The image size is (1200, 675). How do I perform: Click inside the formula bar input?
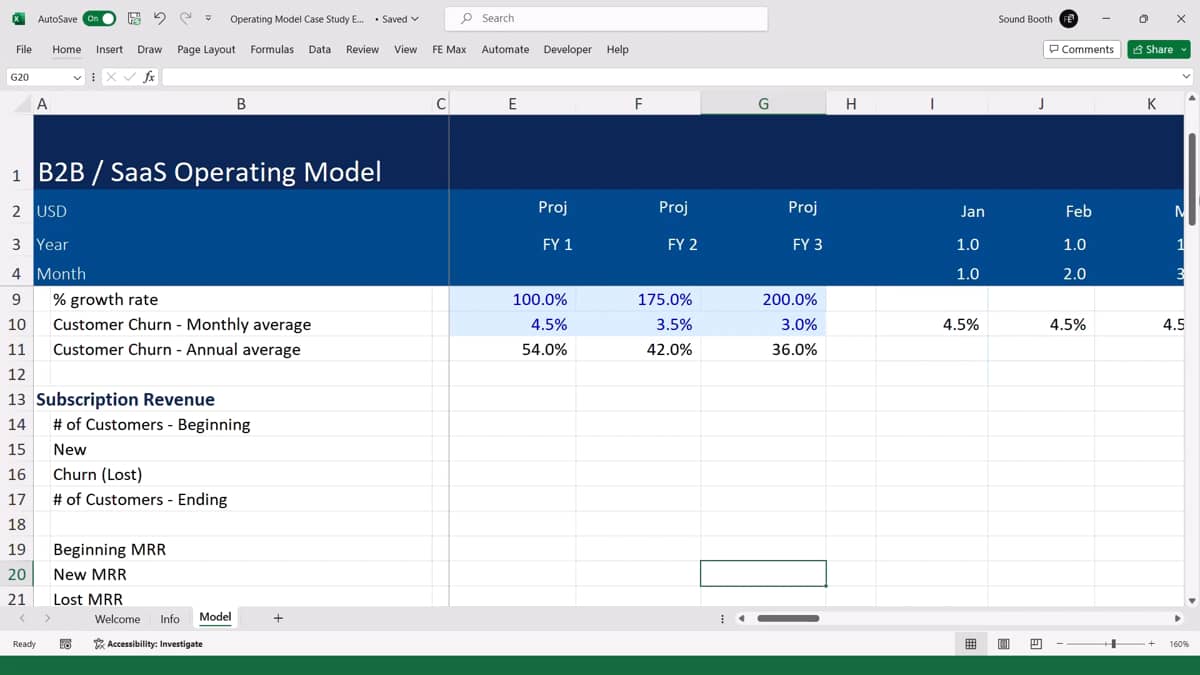(x=670, y=77)
